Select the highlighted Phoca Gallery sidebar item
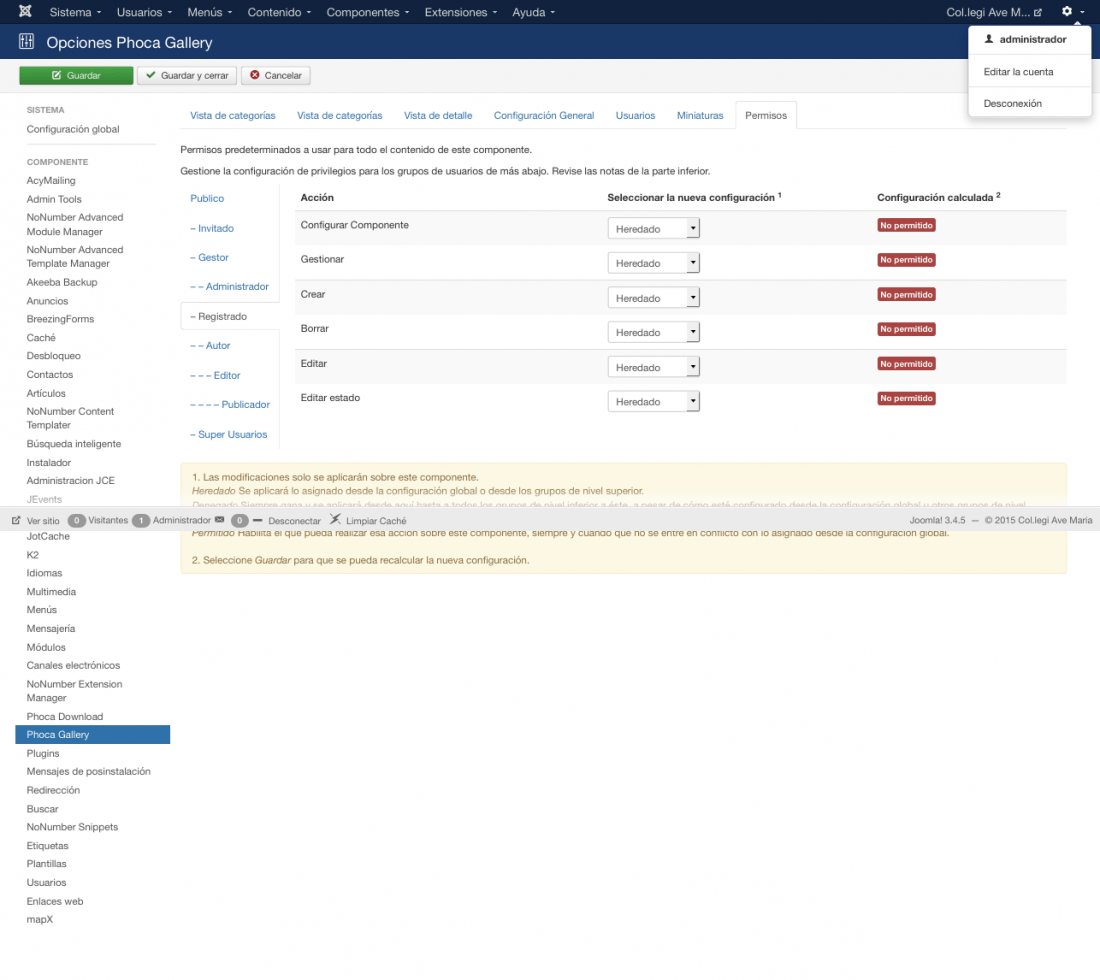This screenshot has height=980, width=1100. point(93,734)
